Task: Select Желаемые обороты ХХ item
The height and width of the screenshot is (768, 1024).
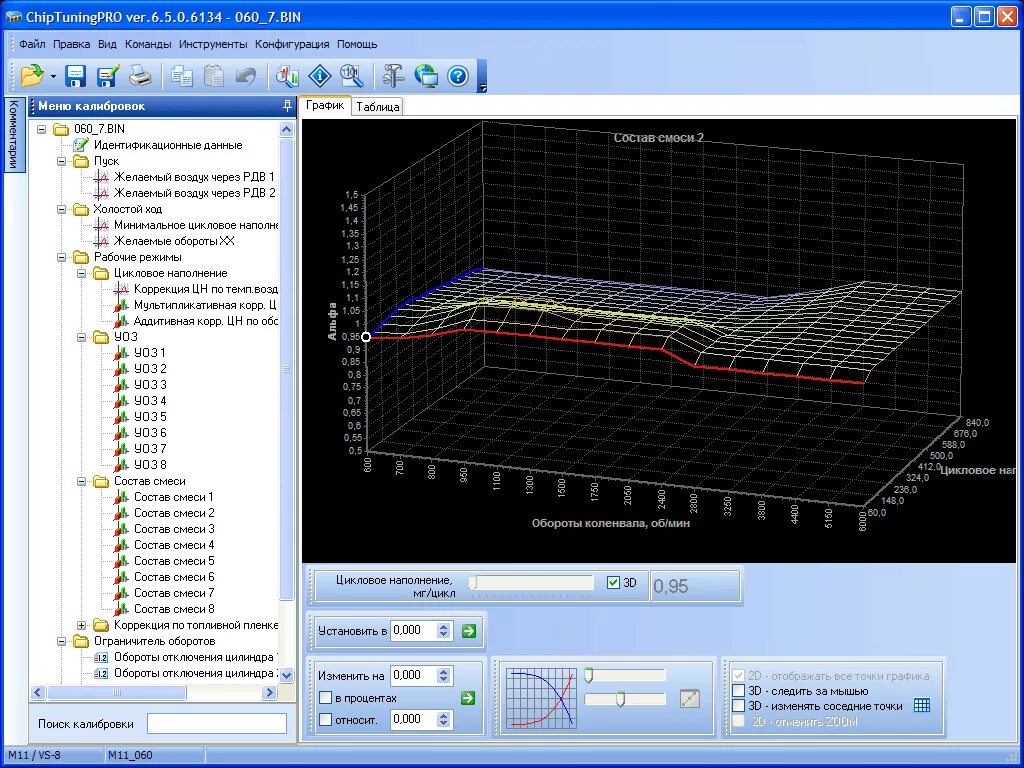Action: coord(174,241)
